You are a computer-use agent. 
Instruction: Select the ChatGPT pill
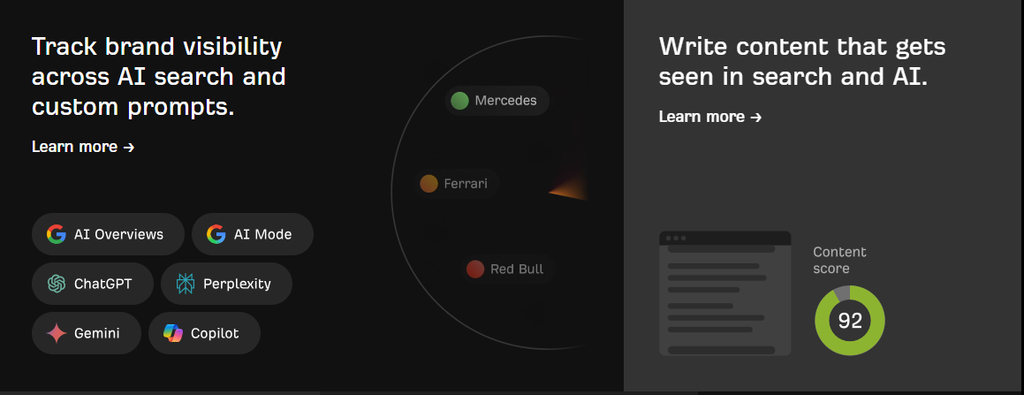coord(93,283)
